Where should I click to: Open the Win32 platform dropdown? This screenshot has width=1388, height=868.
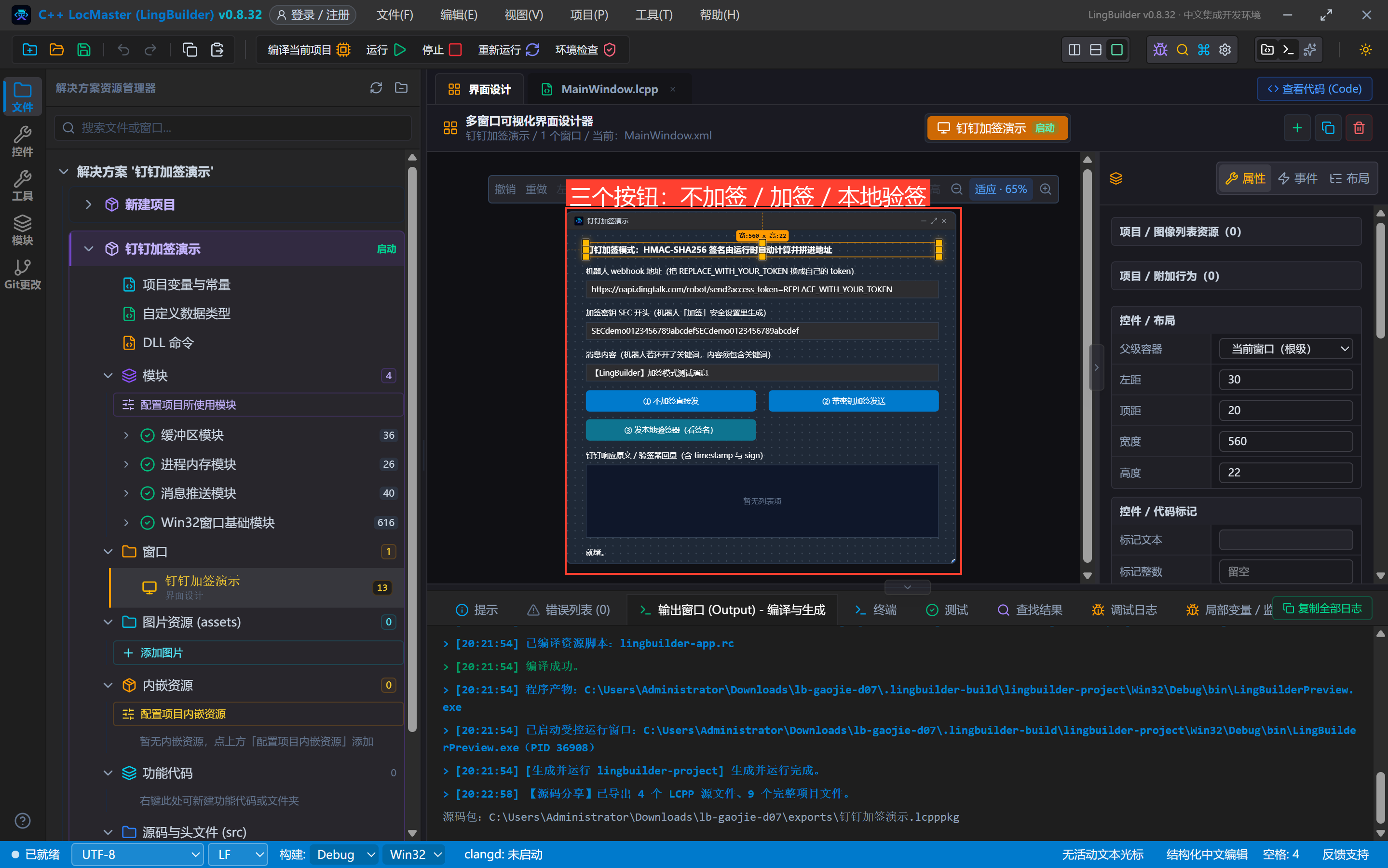tap(414, 854)
